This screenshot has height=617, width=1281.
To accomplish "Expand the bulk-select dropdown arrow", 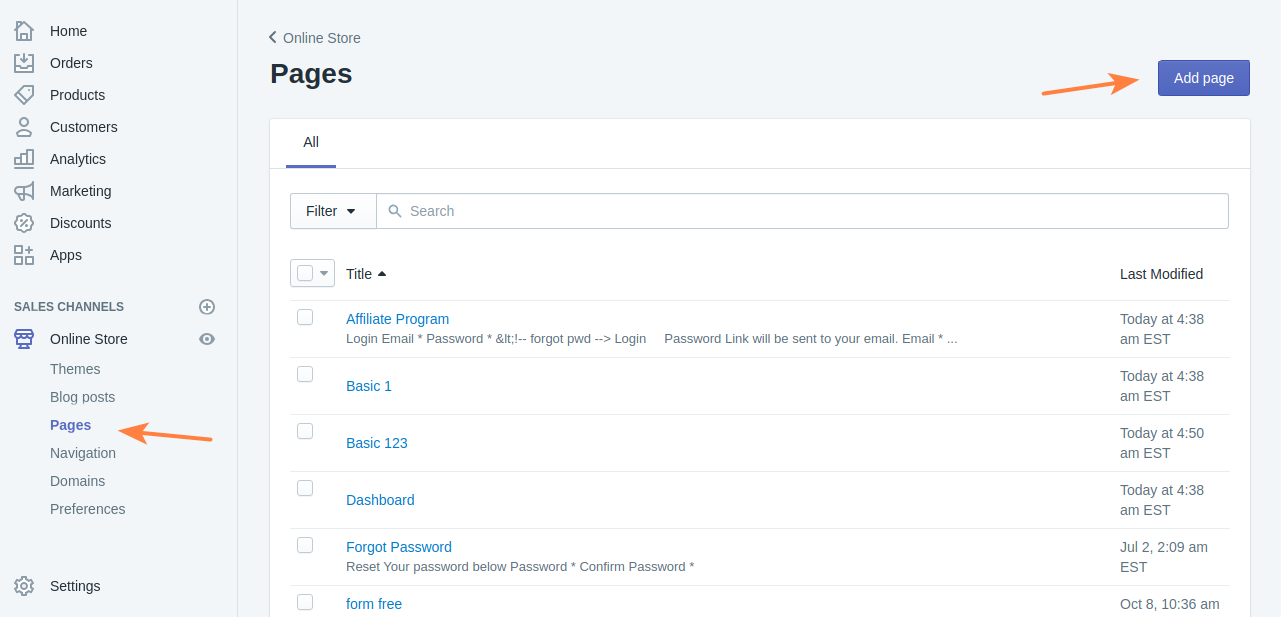I will [324, 272].
